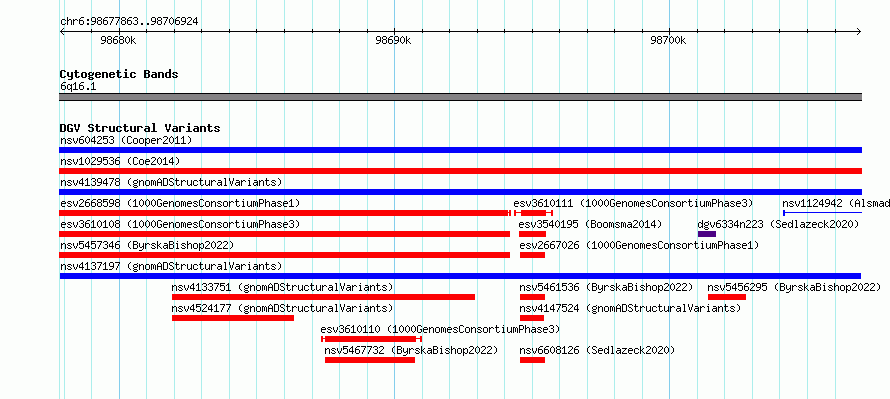Click the 98680k ruler tick label
This screenshot has height=399, width=890.
[119, 40]
